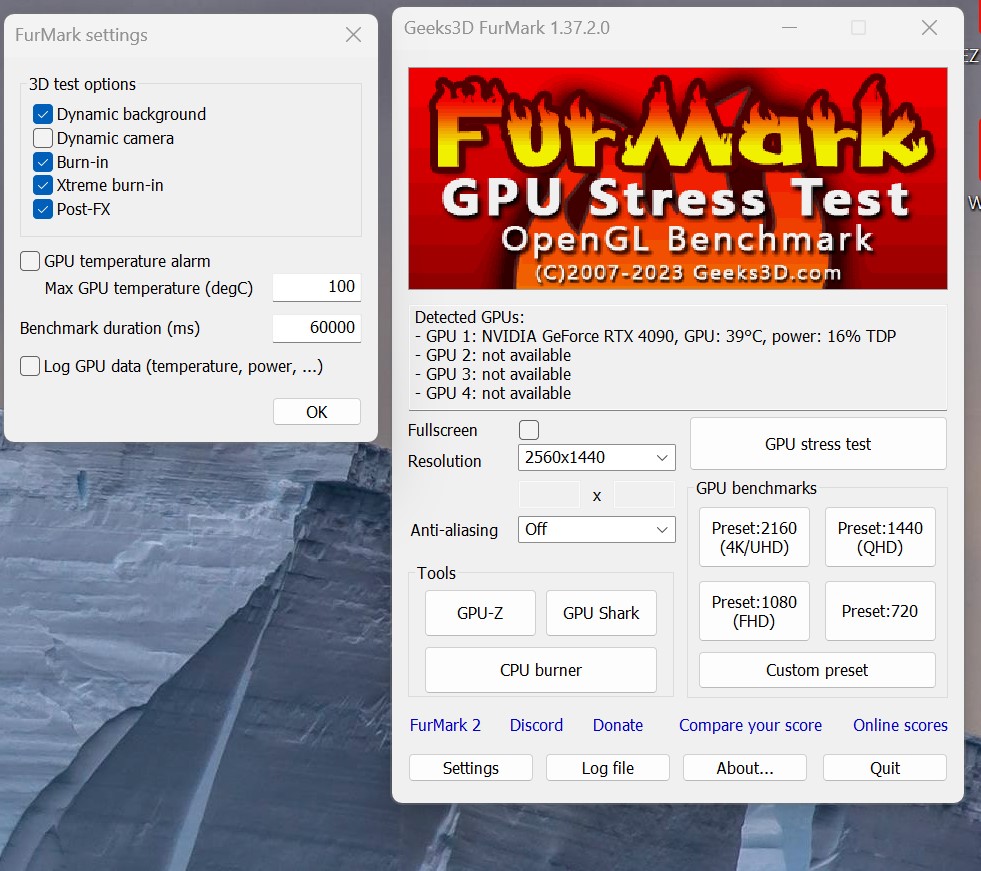Open the Log file
This screenshot has height=871, width=981.
click(x=607, y=768)
